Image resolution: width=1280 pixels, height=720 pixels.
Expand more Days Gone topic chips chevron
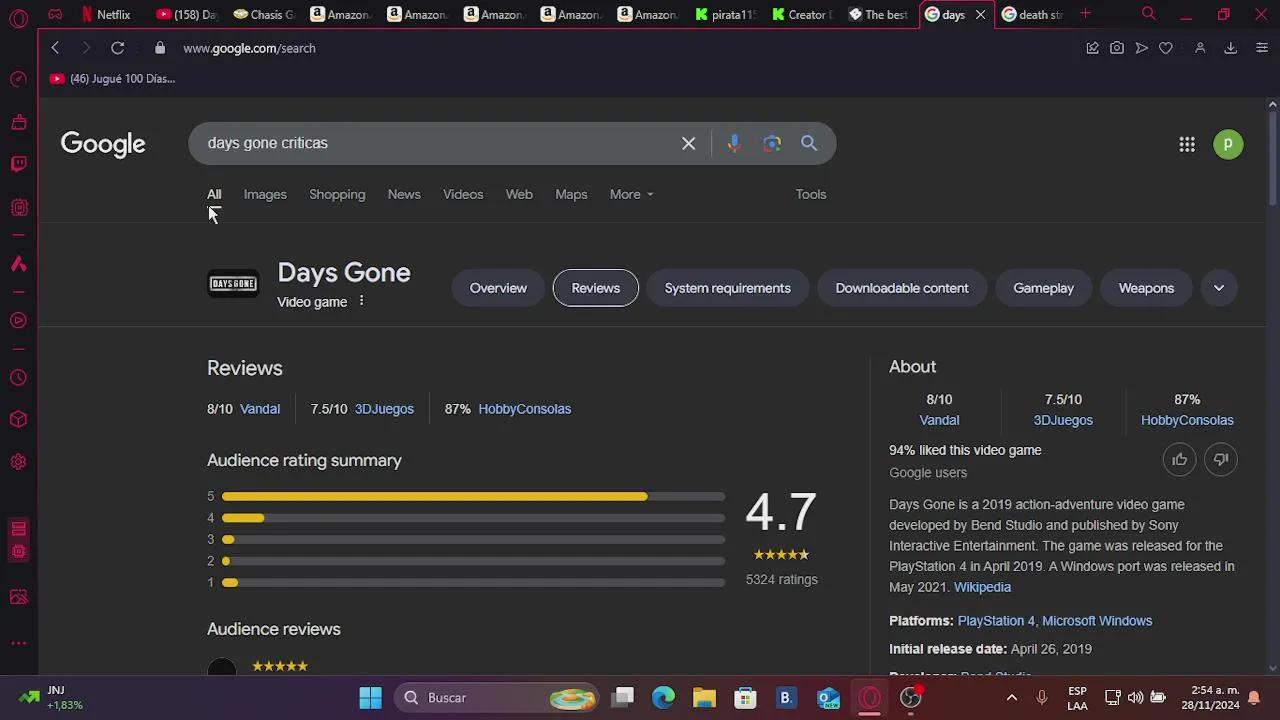[x=1219, y=288]
